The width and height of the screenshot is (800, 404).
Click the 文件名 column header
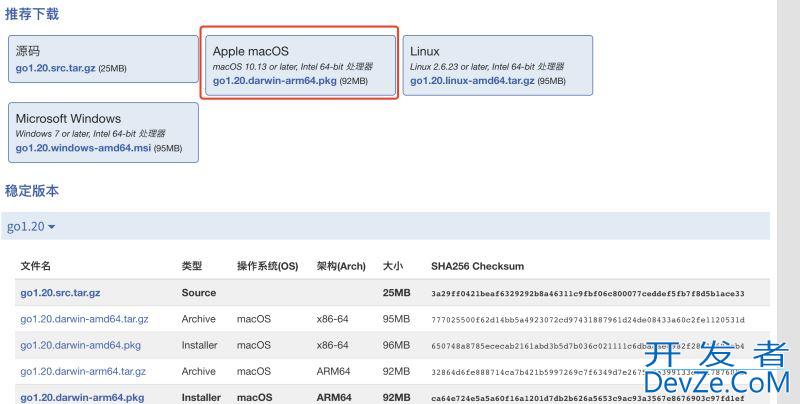pyautogui.click(x=36, y=266)
